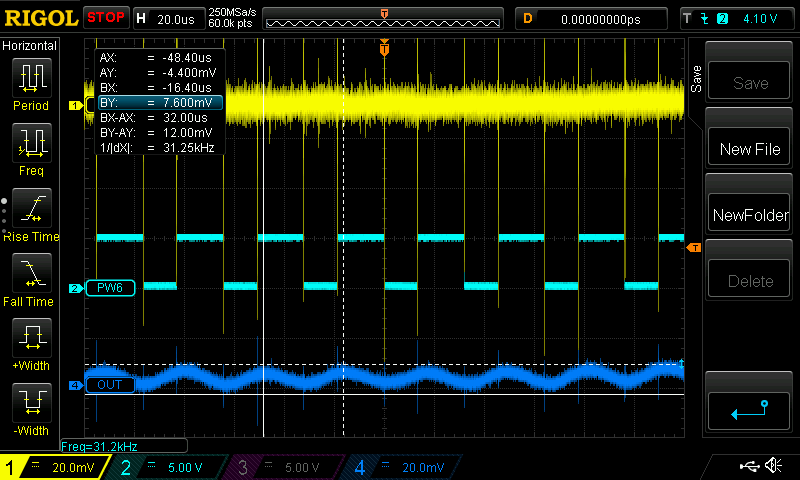Select the Rise Time measurement icon

[32, 208]
